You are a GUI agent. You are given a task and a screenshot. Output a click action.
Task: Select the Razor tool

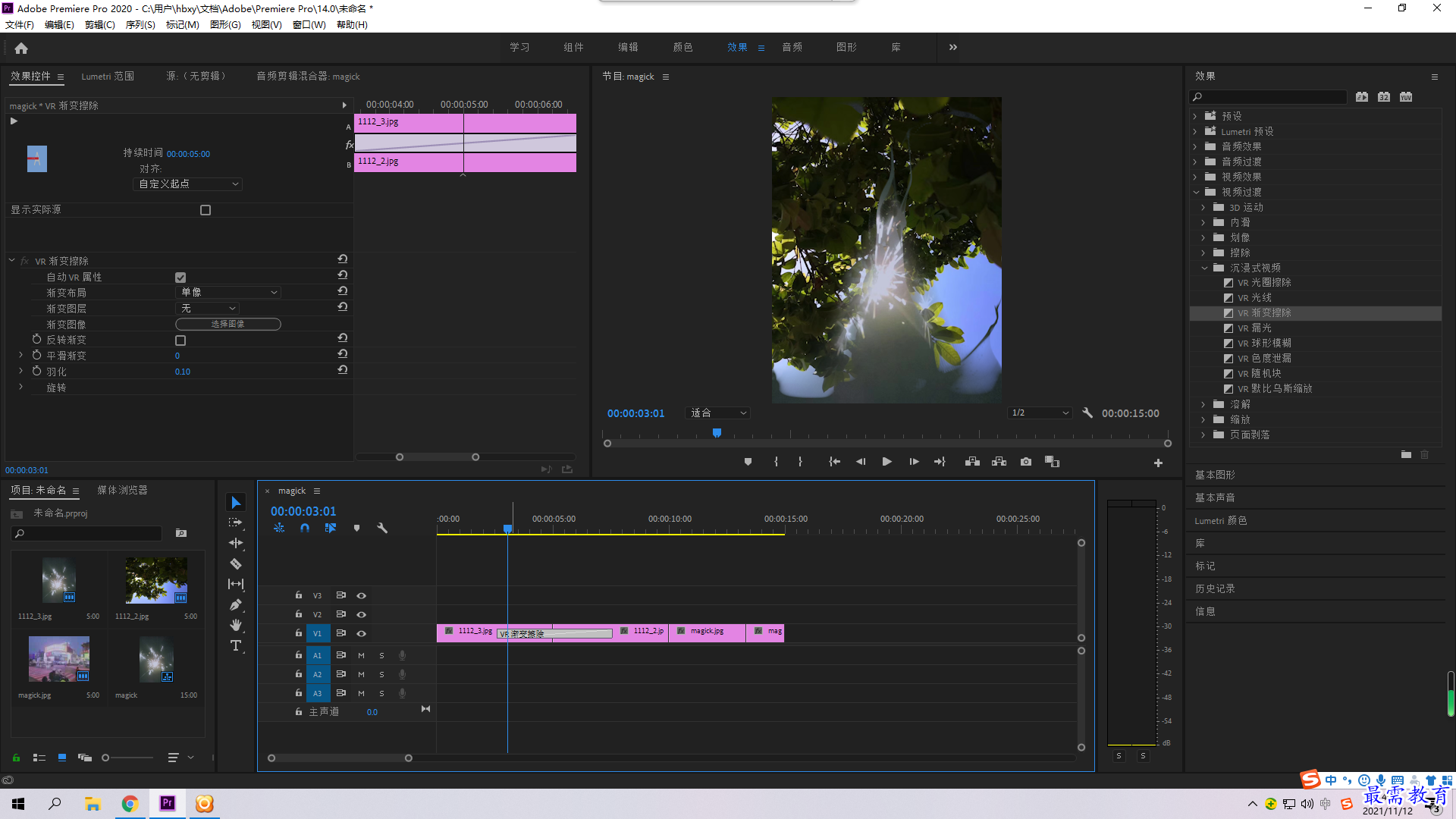(x=236, y=563)
